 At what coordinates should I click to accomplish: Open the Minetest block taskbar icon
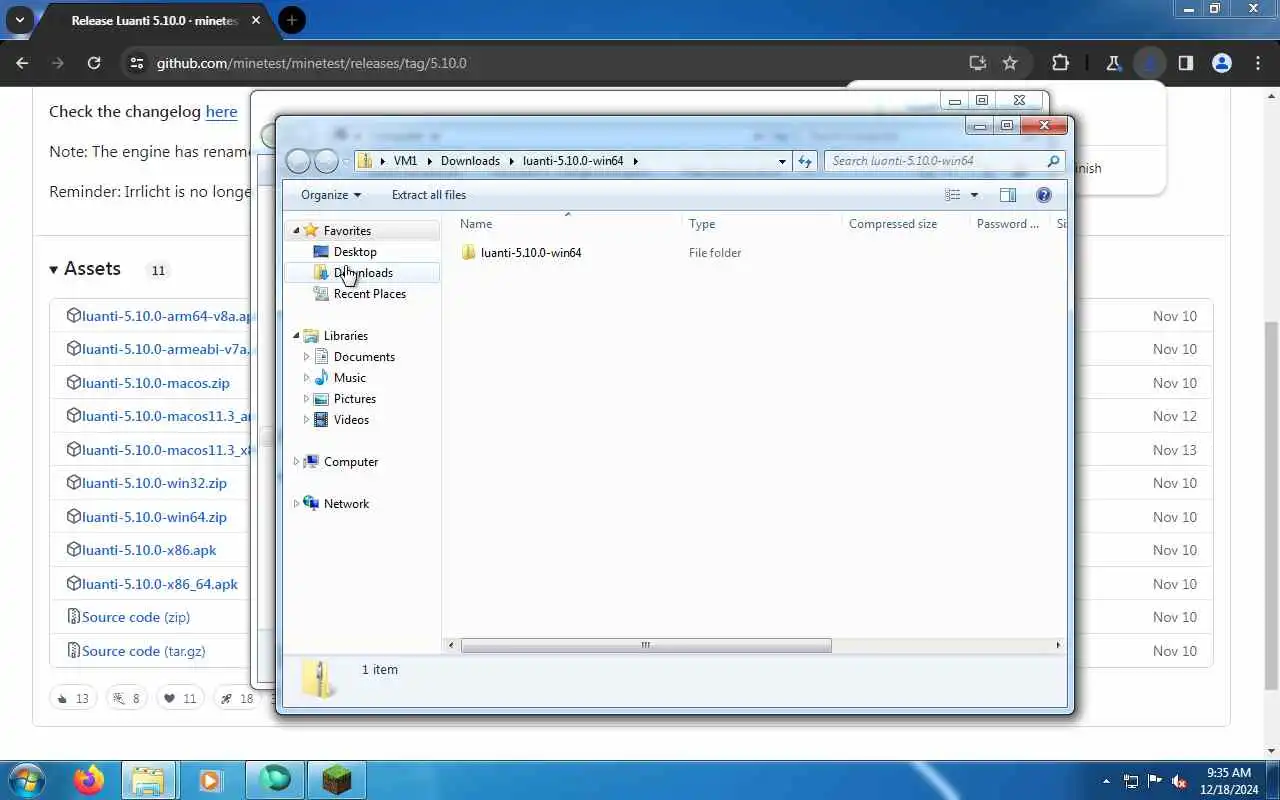click(337, 780)
